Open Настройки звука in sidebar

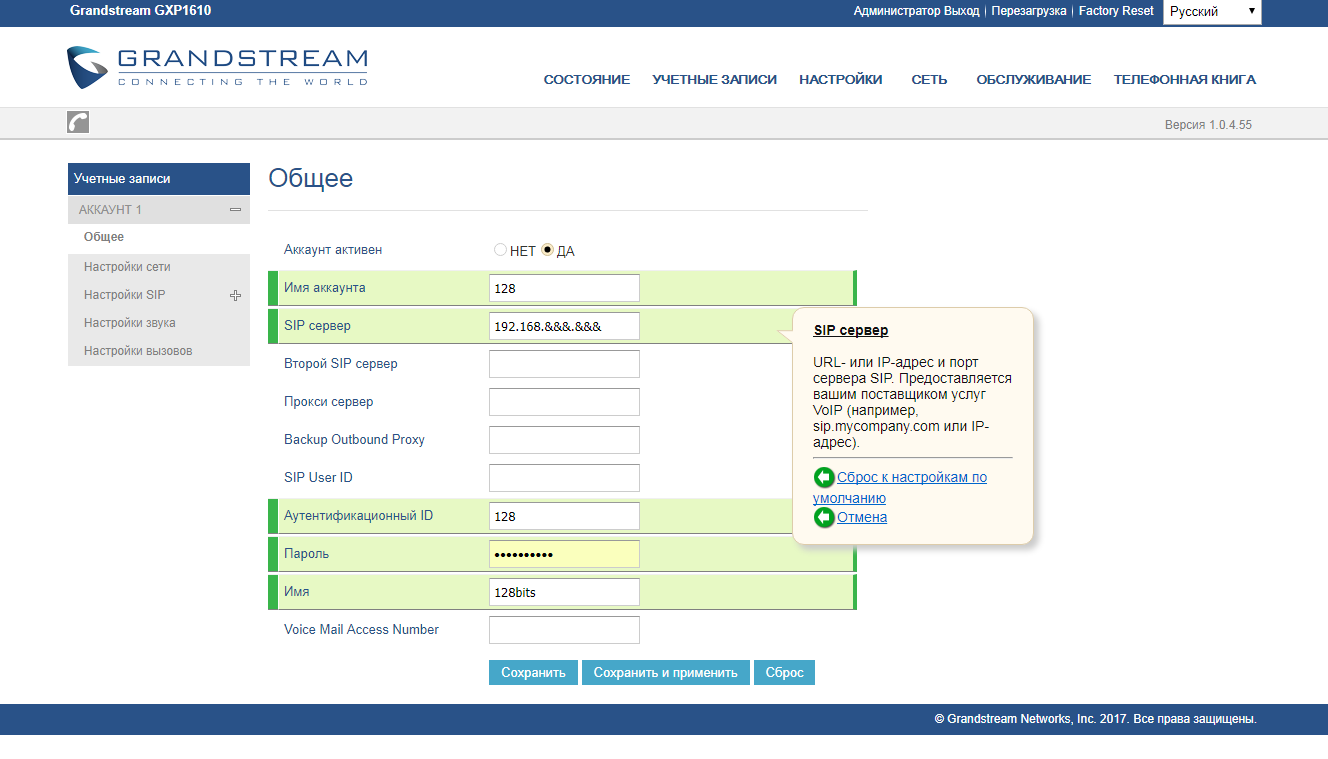130,323
